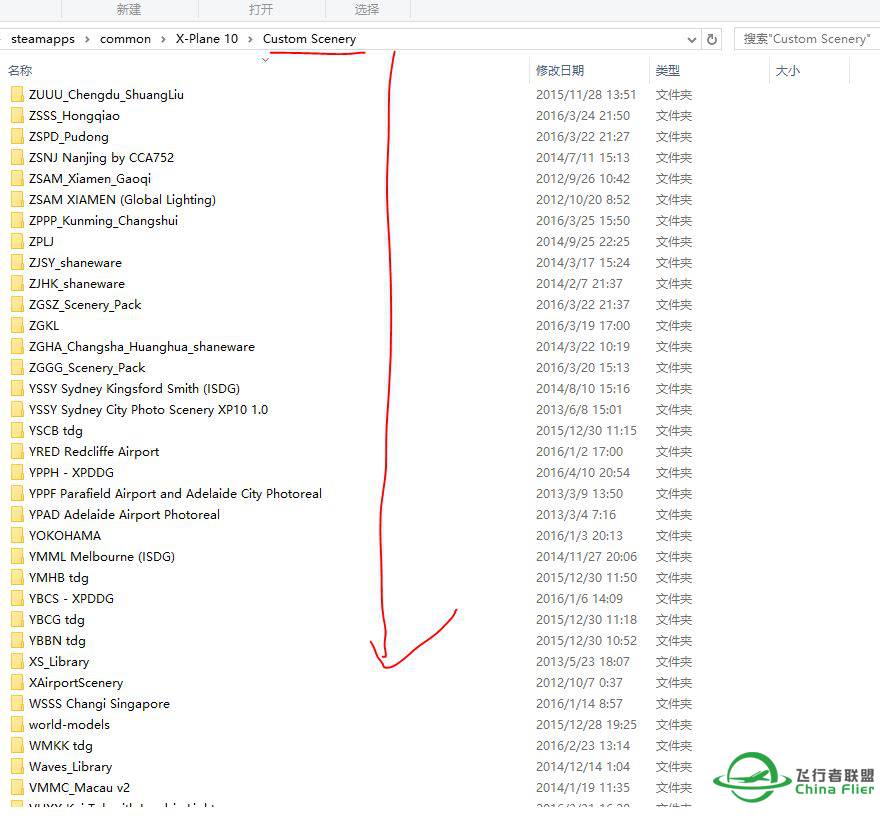Click folder icon of YRED Redcliffe Airport
Image resolution: width=880 pixels, height=823 pixels.
17,451
